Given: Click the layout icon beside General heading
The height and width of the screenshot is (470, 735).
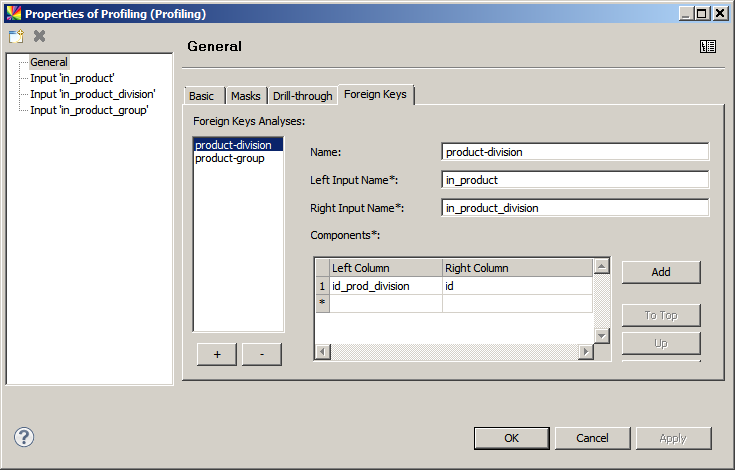Looking at the screenshot, I should 708,46.
